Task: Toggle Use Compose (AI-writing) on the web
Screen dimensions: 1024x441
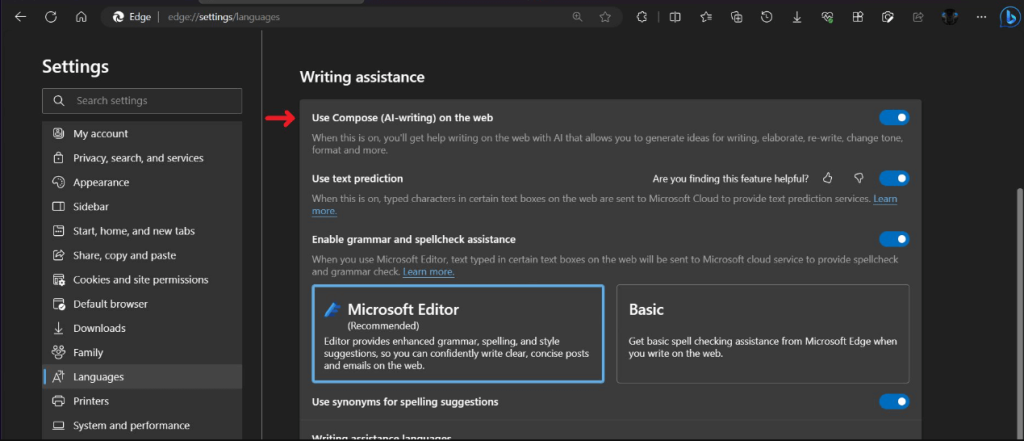Action: click(x=894, y=118)
